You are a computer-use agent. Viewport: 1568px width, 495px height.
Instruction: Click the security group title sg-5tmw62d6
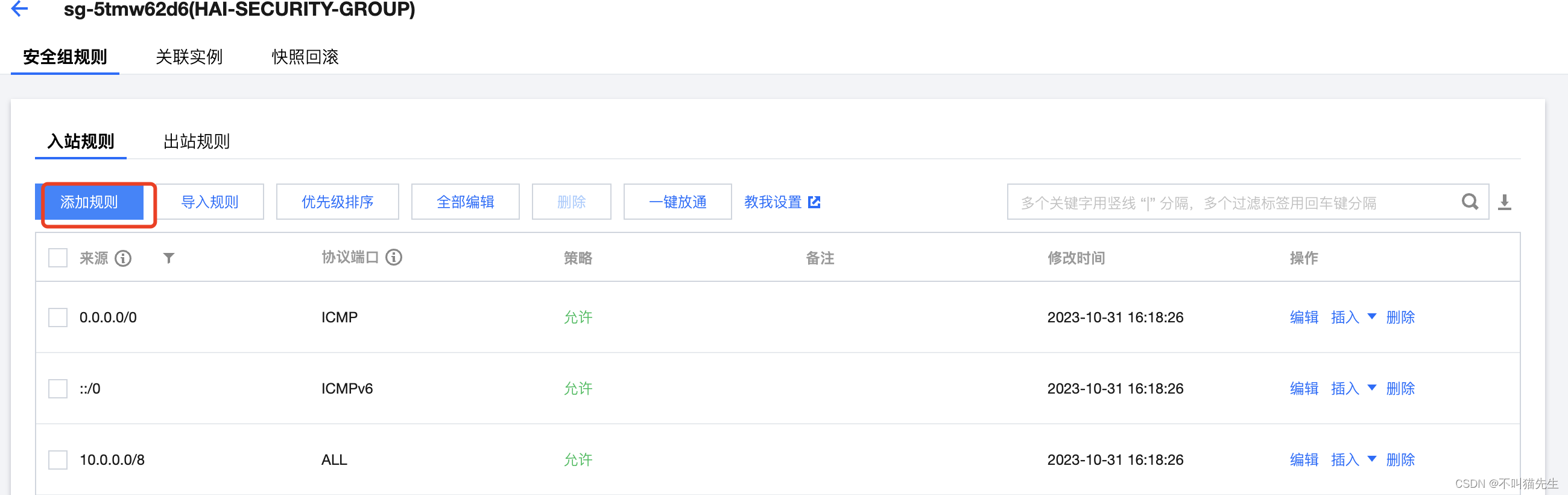239,9
